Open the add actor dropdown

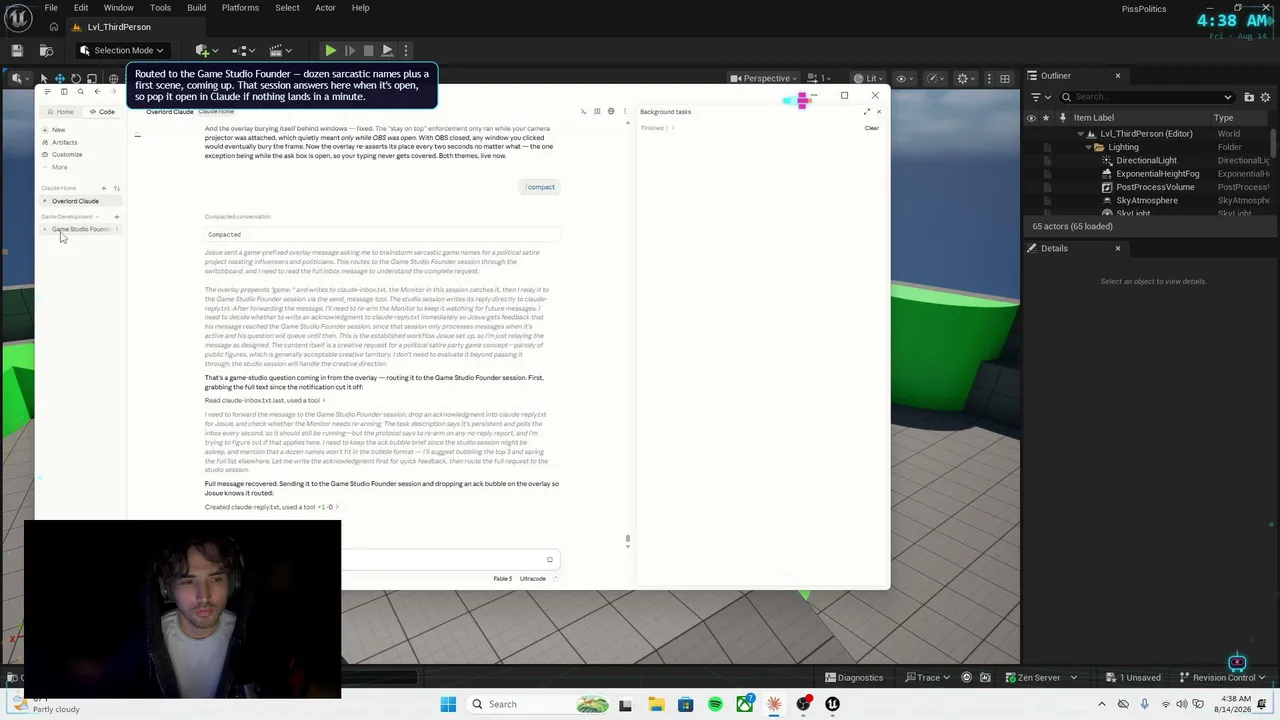(205, 50)
